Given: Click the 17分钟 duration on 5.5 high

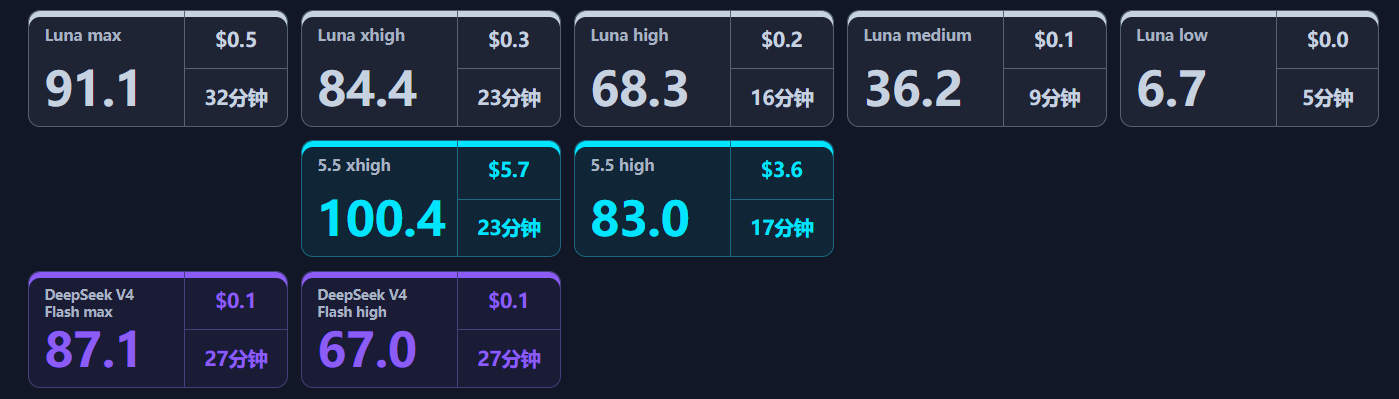Looking at the screenshot, I should [x=782, y=228].
